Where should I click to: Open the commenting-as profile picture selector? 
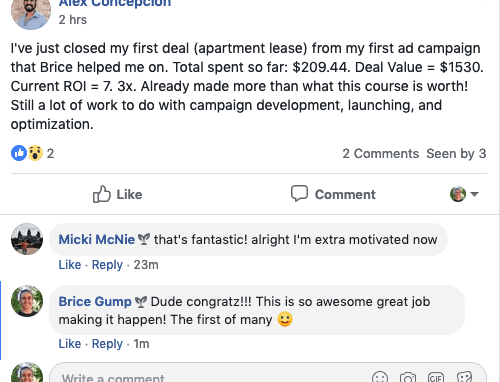tap(458, 194)
